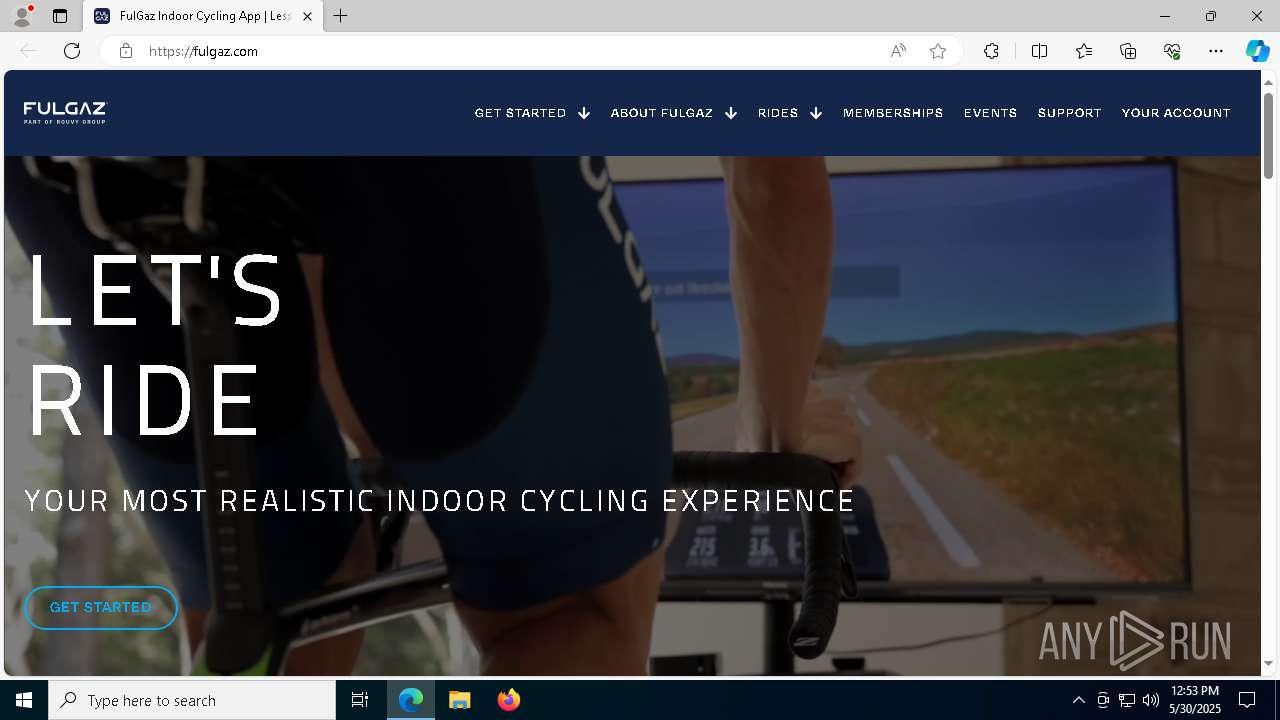Open a new browser tab

341,16
